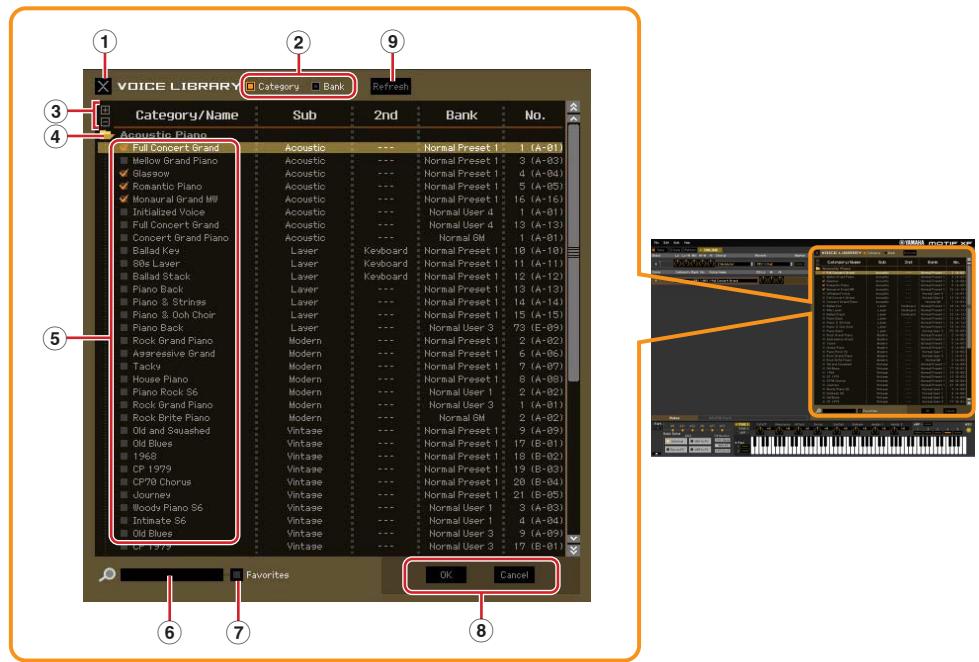The image size is (979, 662).
Task: Select voice "Rock Brite Piano"
Action: [x=171, y=417]
